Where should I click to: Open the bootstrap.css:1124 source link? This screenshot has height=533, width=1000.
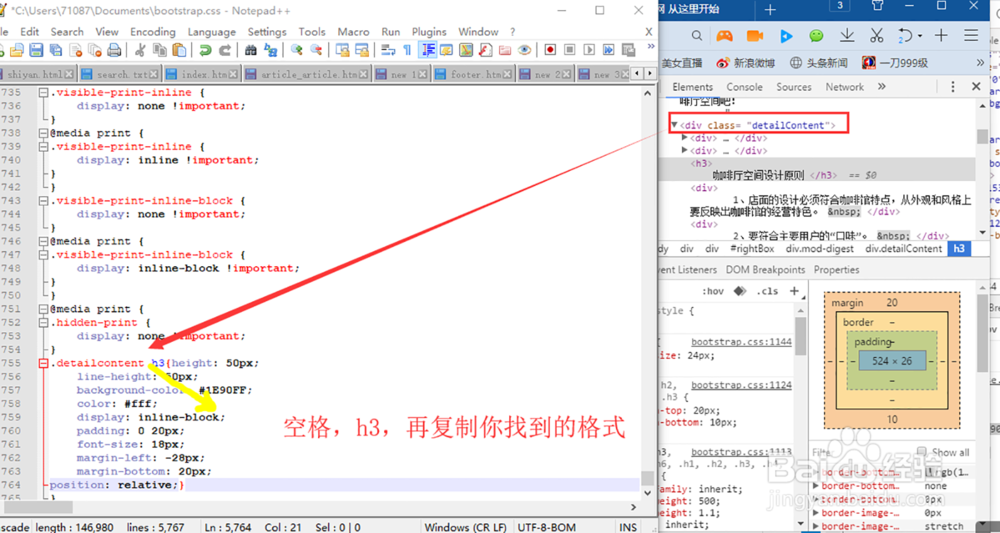click(741, 384)
